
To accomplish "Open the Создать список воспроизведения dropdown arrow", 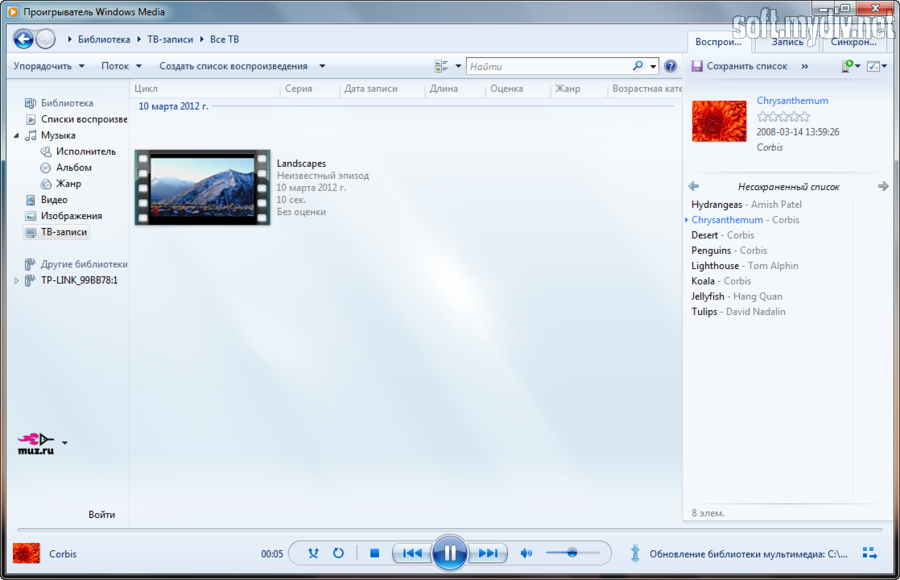I will 322,66.
